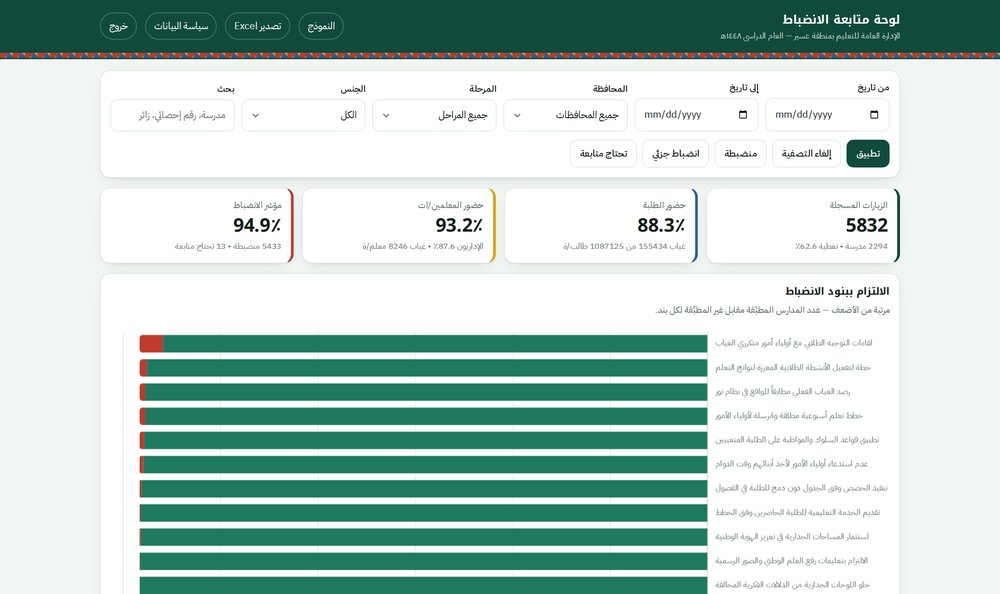Click green bar for الالتزام بتعليمات رفع العلم
The width and height of the screenshot is (1000, 594).
click(423, 561)
